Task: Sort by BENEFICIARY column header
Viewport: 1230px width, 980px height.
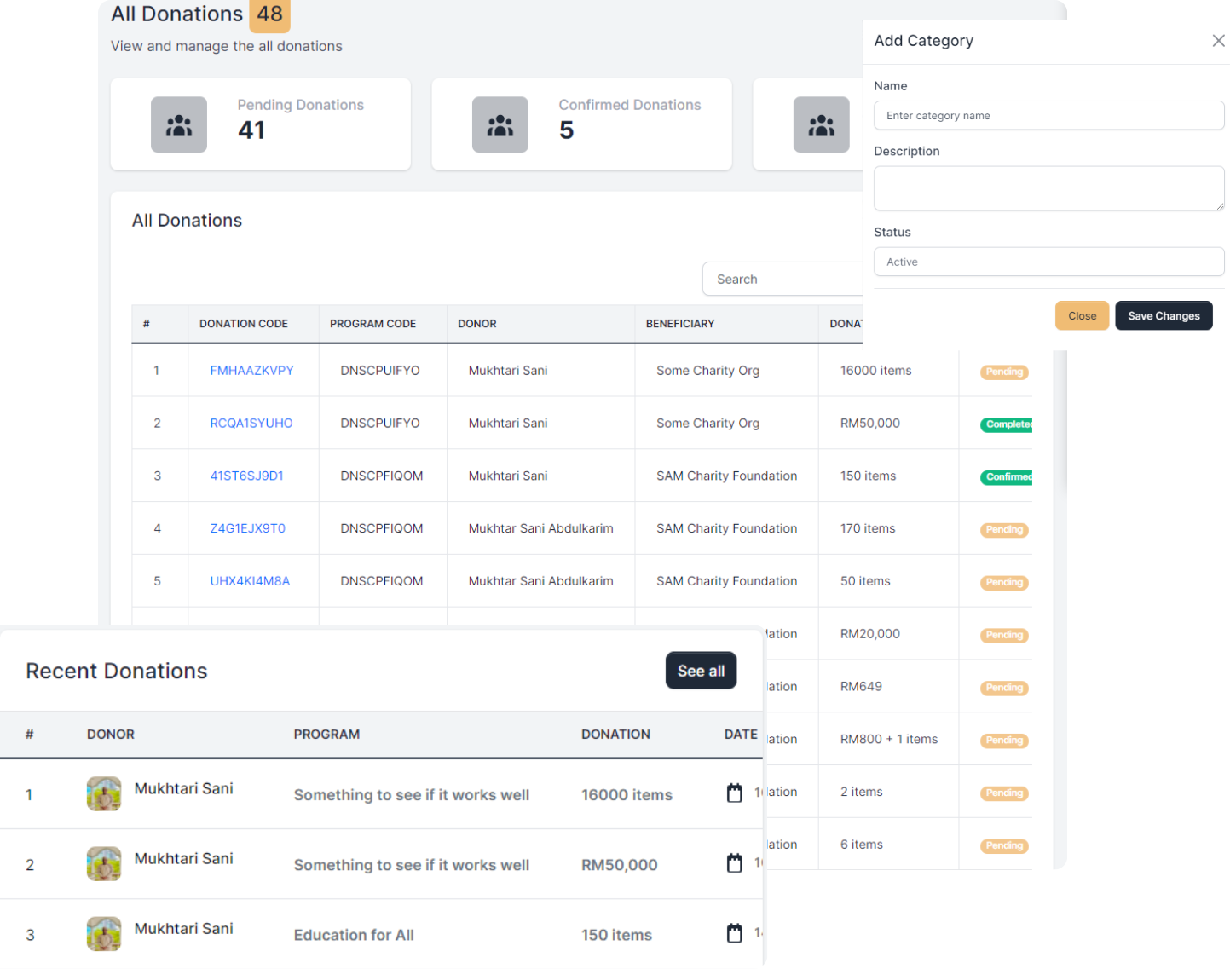Action: [680, 324]
